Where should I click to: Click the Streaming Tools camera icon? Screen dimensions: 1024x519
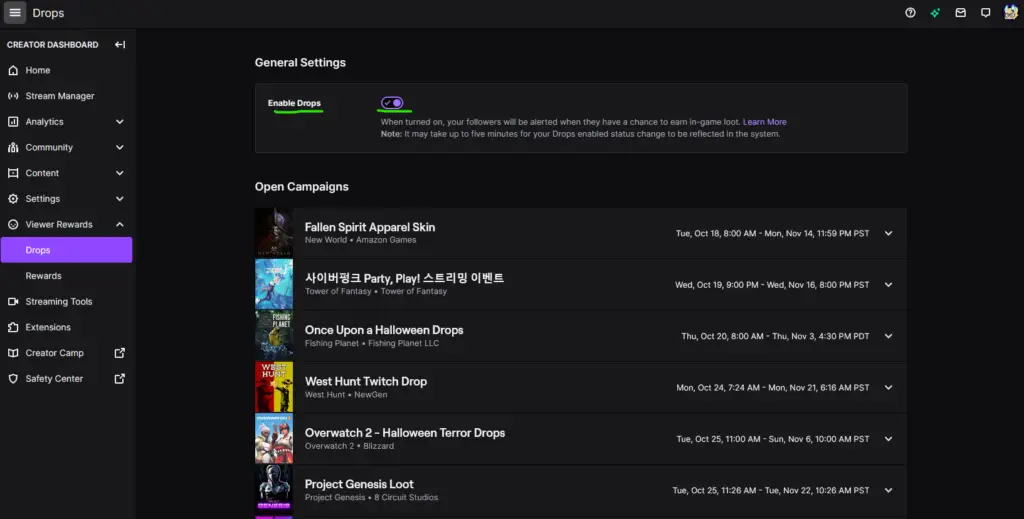(x=13, y=302)
